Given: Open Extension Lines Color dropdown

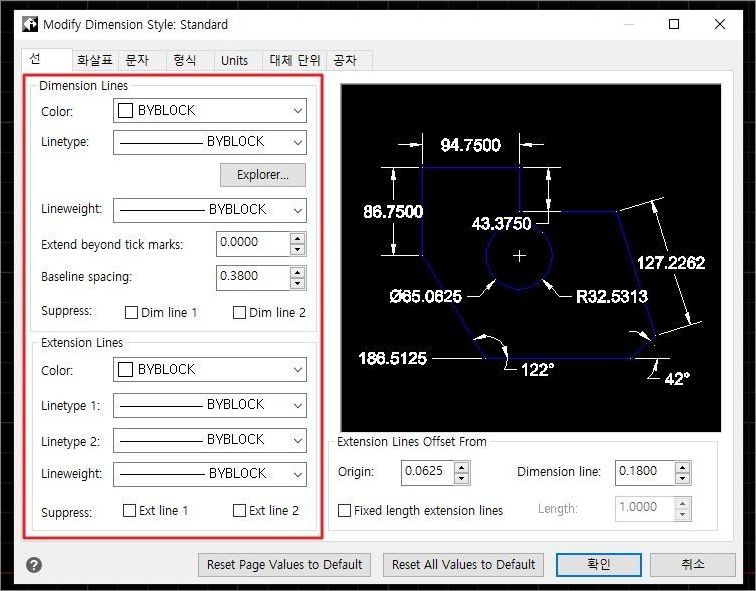Looking at the screenshot, I should tap(210, 369).
